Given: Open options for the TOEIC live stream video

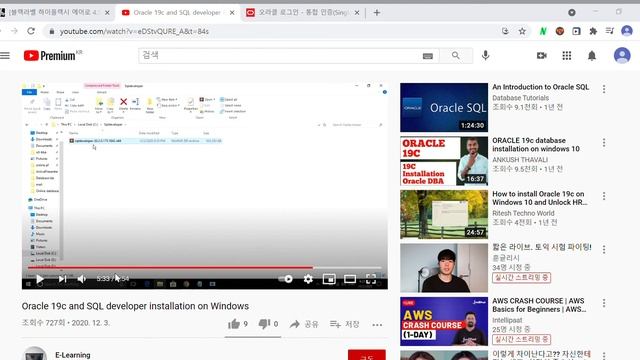Looking at the screenshot, I should (604, 249).
